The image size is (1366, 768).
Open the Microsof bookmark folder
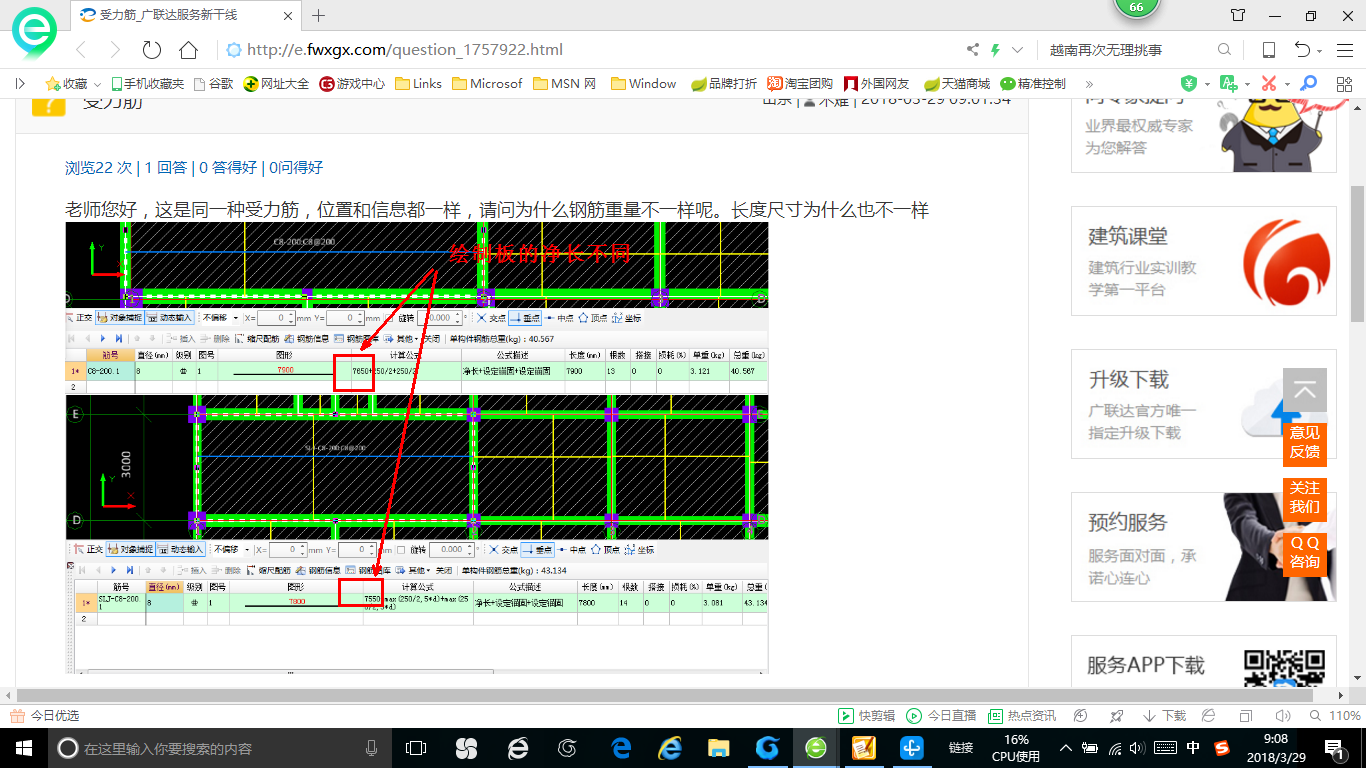click(487, 84)
